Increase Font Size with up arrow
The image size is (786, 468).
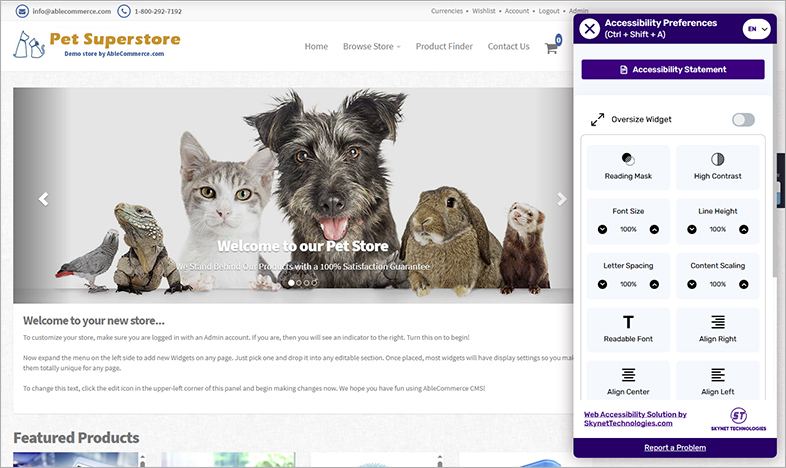coord(654,229)
